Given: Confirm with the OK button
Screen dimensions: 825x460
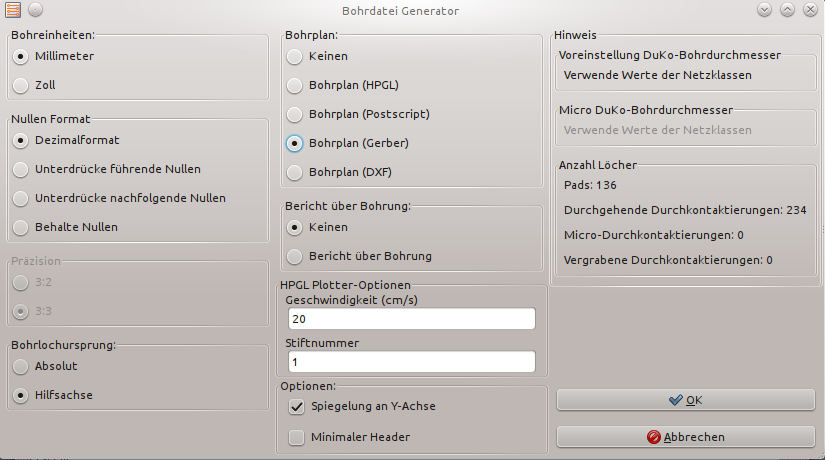Looking at the screenshot, I should pyautogui.click(x=686, y=400).
